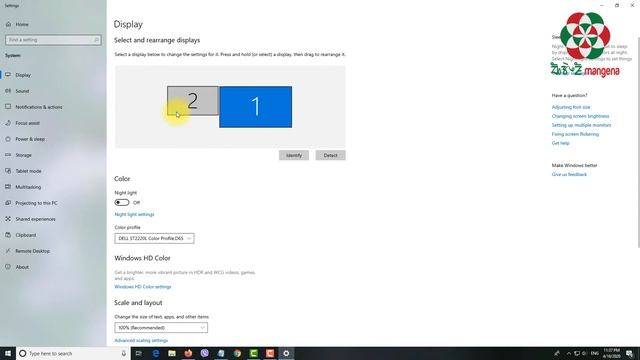Open the taskbar clock and date

click(x=611, y=353)
